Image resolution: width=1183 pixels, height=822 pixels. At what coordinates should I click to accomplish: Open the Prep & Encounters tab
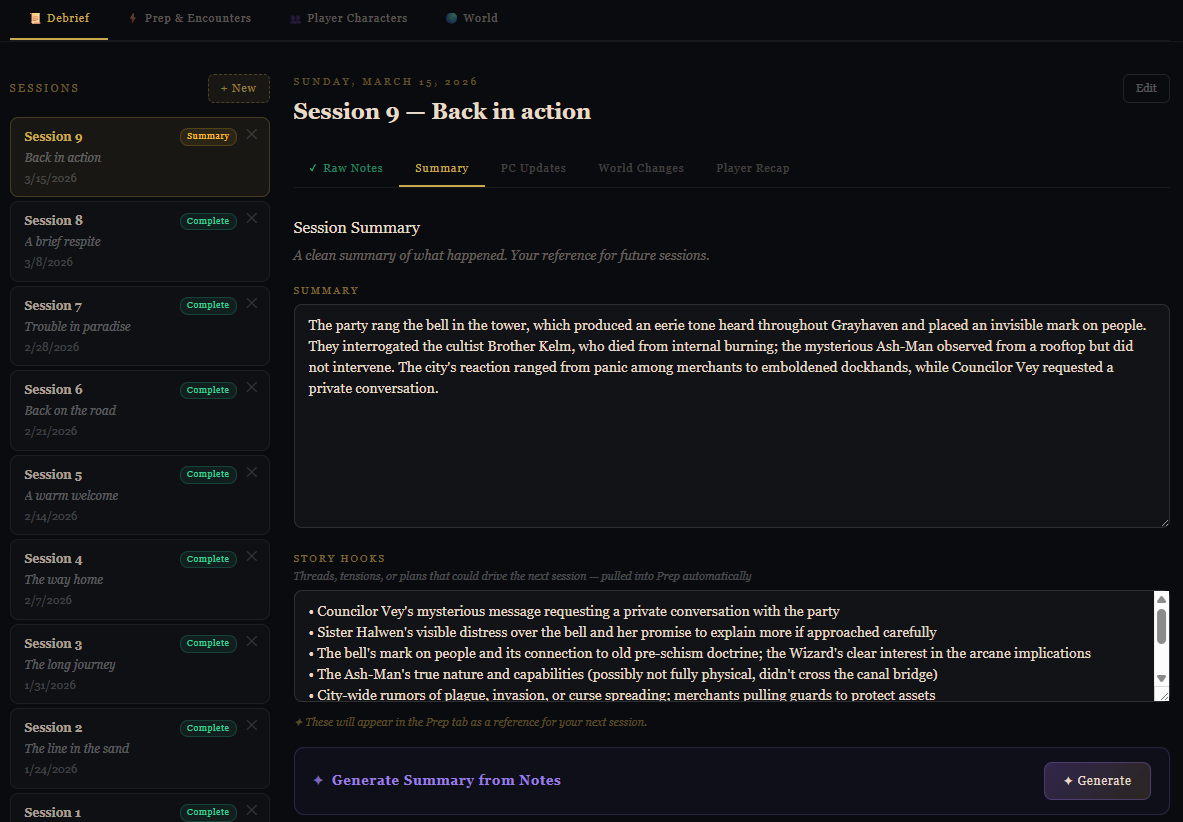(x=188, y=18)
